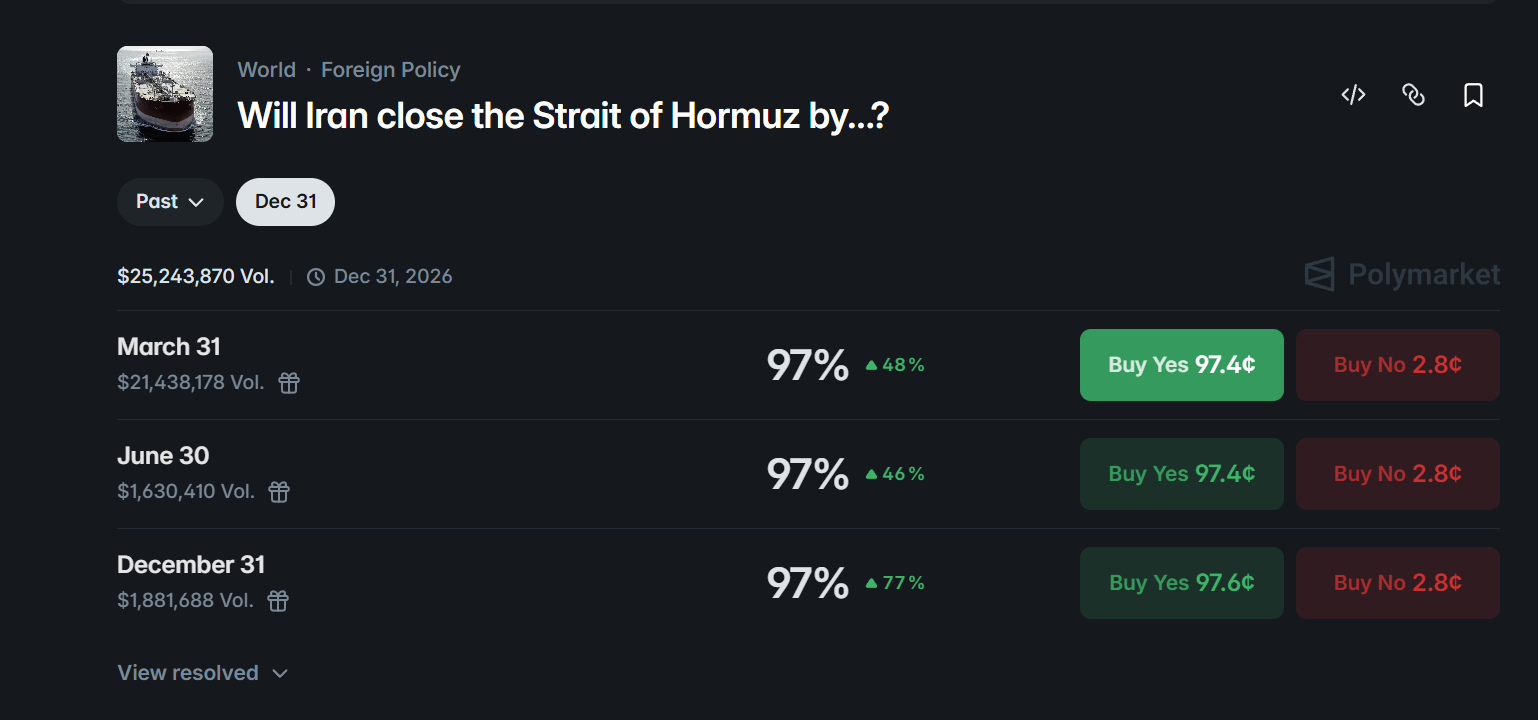Click gift rewards icon for June 30

pyautogui.click(x=279, y=492)
